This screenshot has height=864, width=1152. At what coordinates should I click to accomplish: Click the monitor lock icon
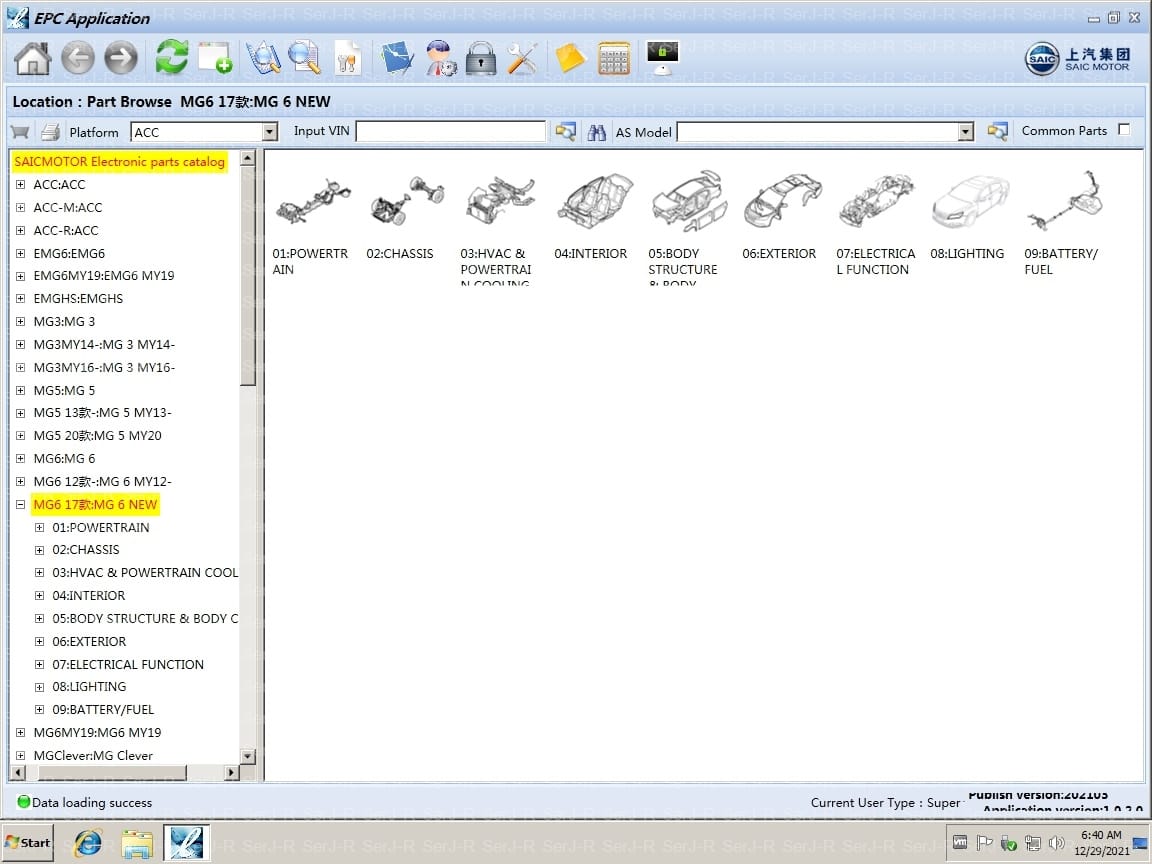[x=663, y=58]
